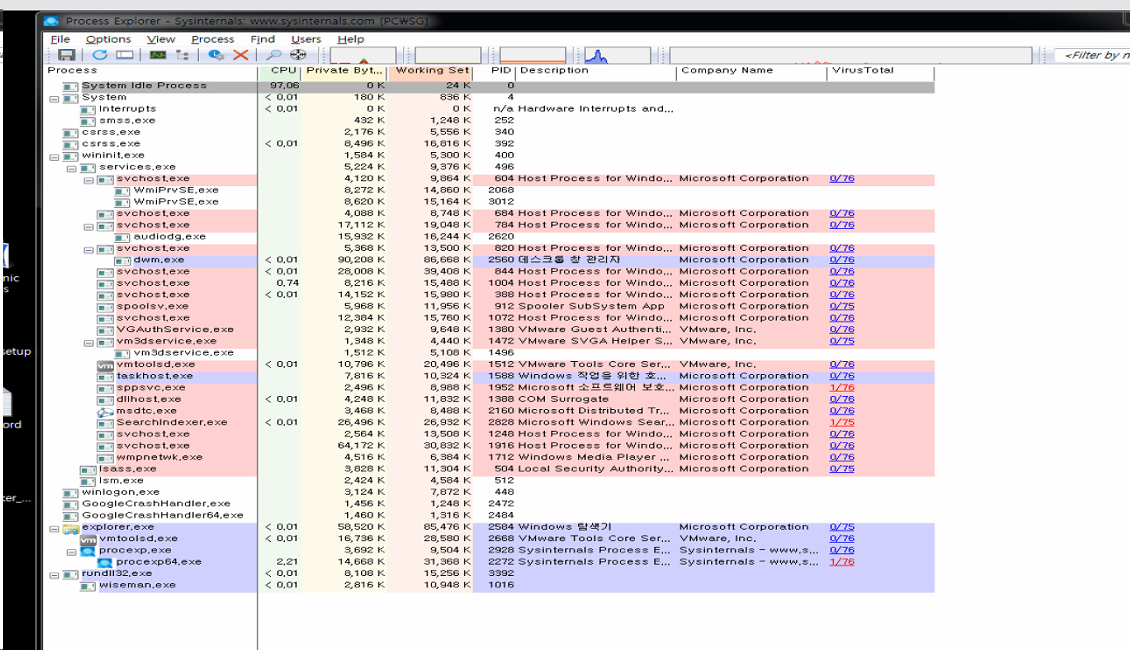Open the VirusTotal result for explorer.exe

(x=842, y=527)
